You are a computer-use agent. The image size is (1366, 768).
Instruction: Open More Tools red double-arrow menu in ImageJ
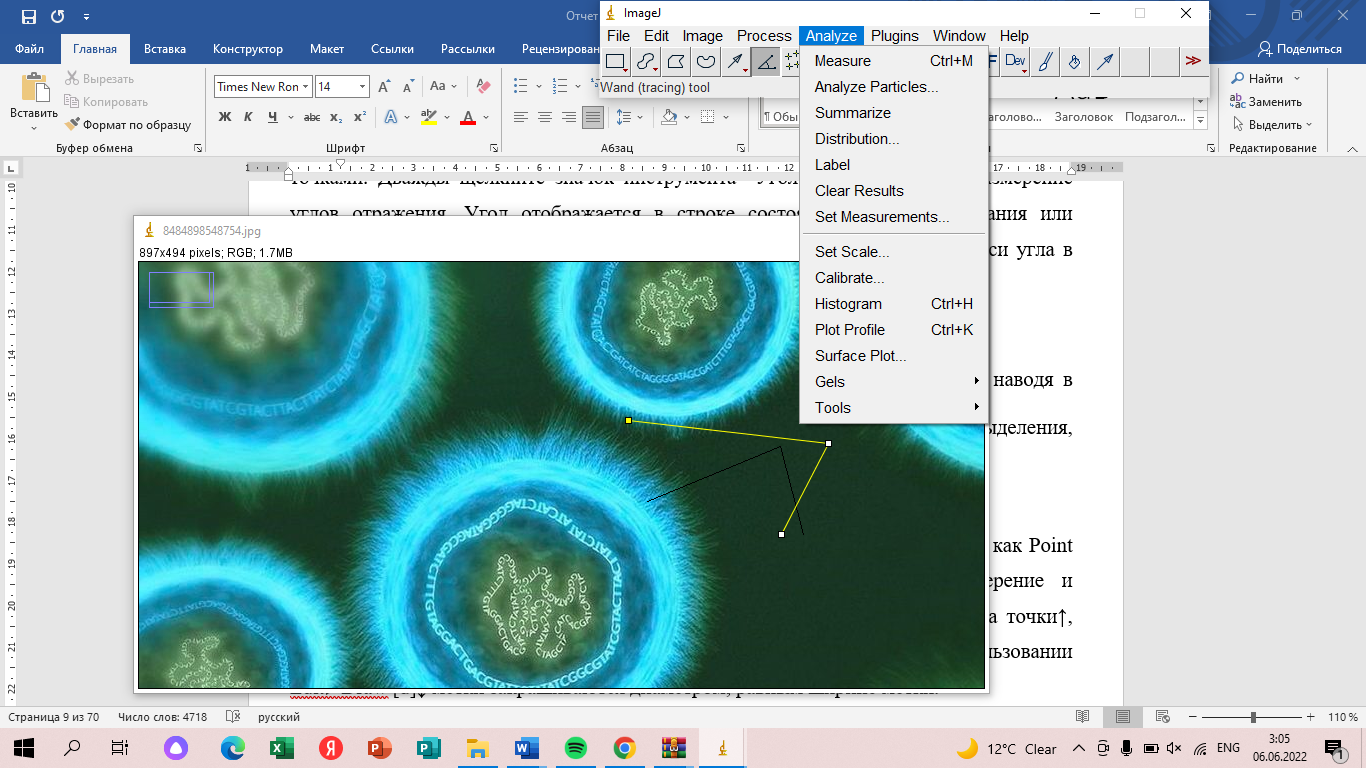click(1193, 62)
